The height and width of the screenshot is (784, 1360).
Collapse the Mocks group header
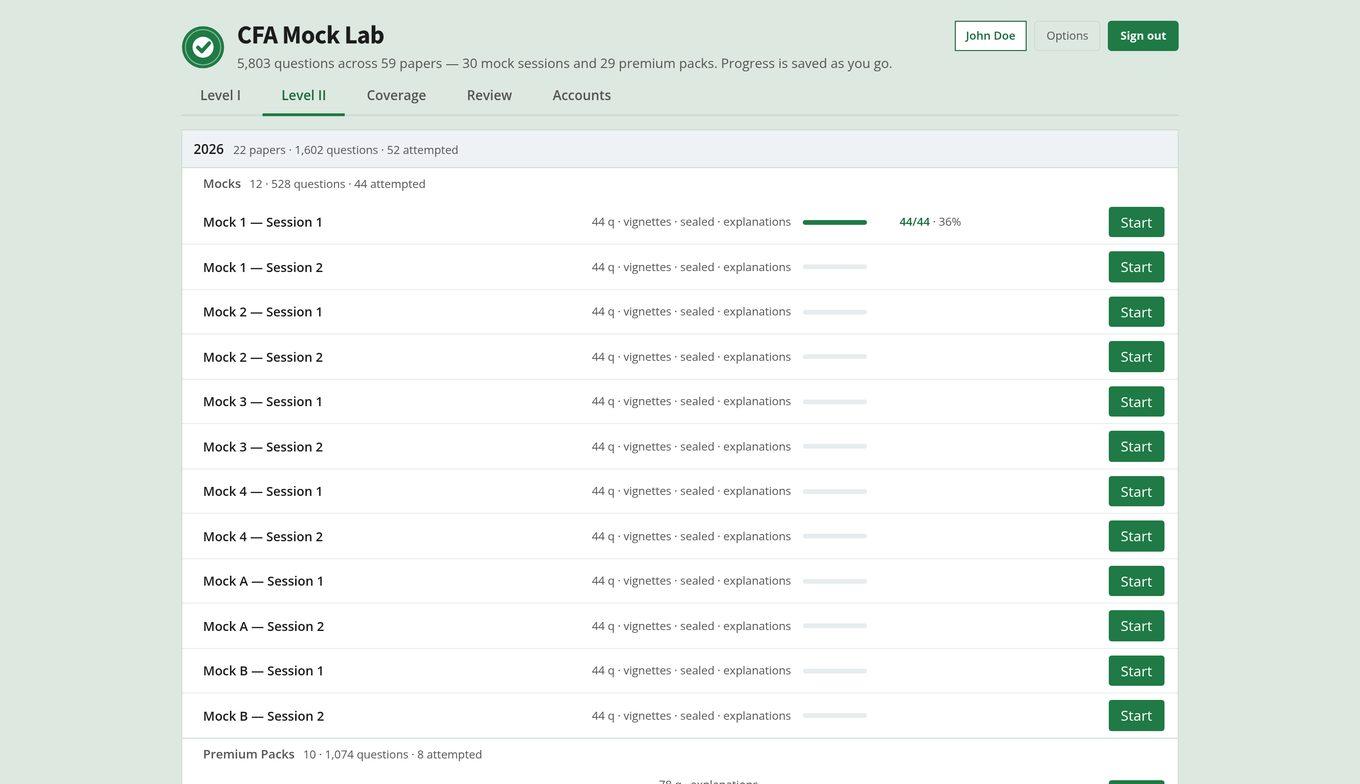click(x=680, y=184)
